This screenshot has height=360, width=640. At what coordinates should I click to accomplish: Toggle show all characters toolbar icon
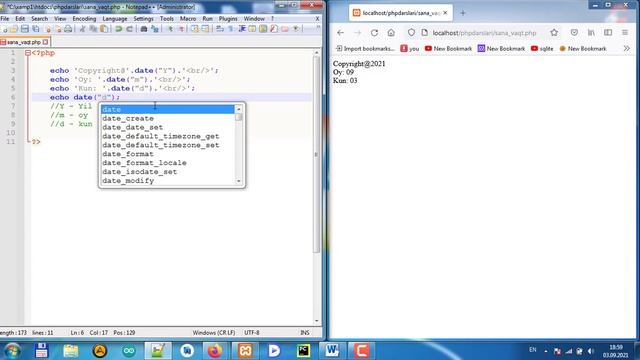tap(231, 29)
